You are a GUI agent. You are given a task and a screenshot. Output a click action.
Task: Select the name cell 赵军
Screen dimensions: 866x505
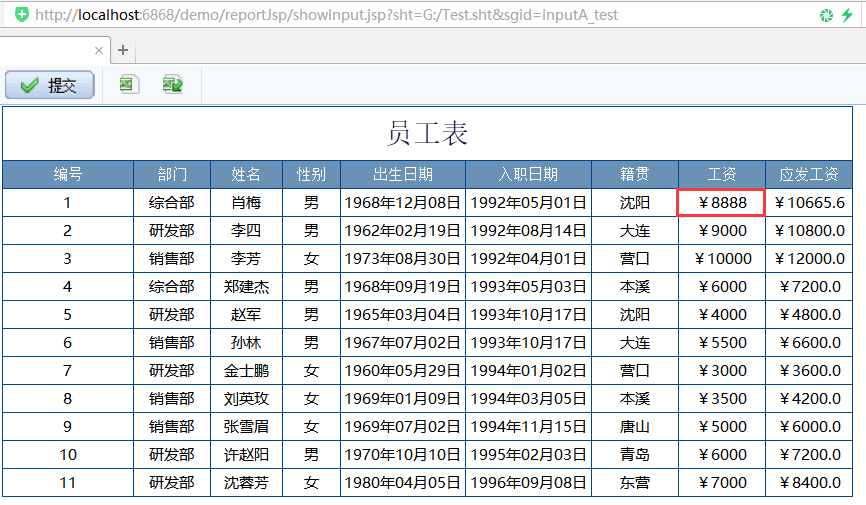point(246,314)
